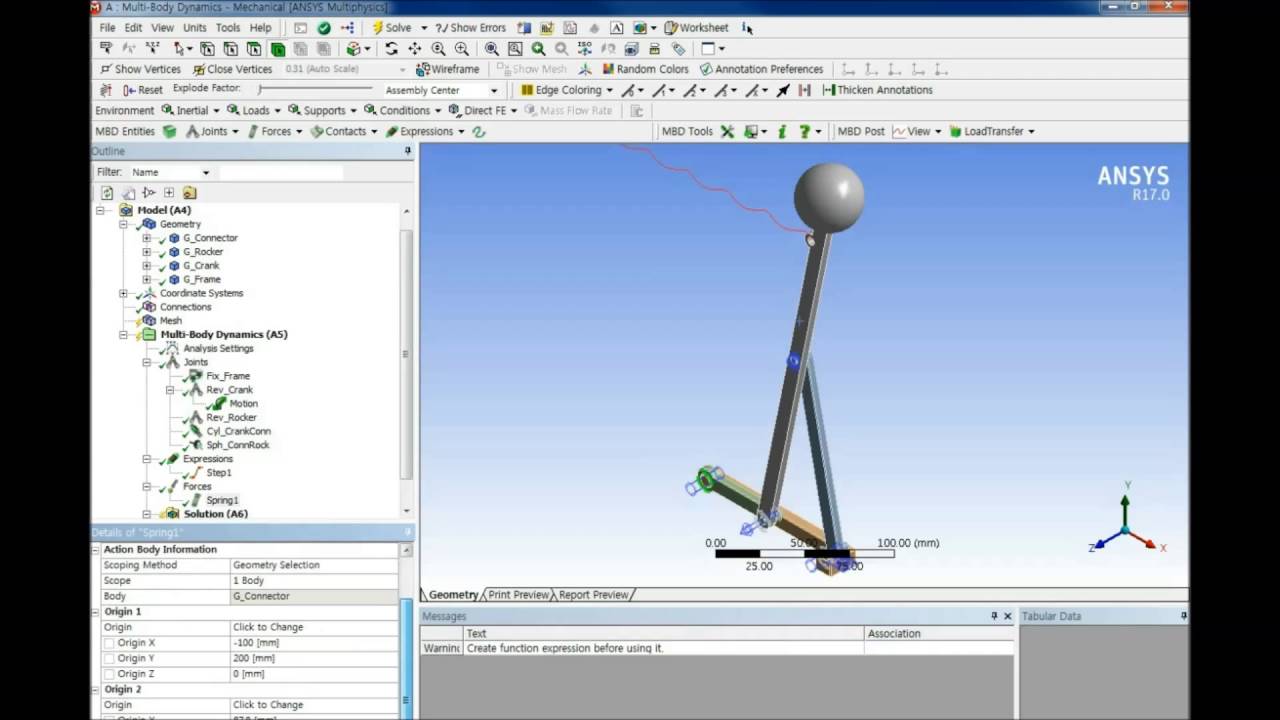Open the Assembly Center dropdown

(x=493, y=90)
